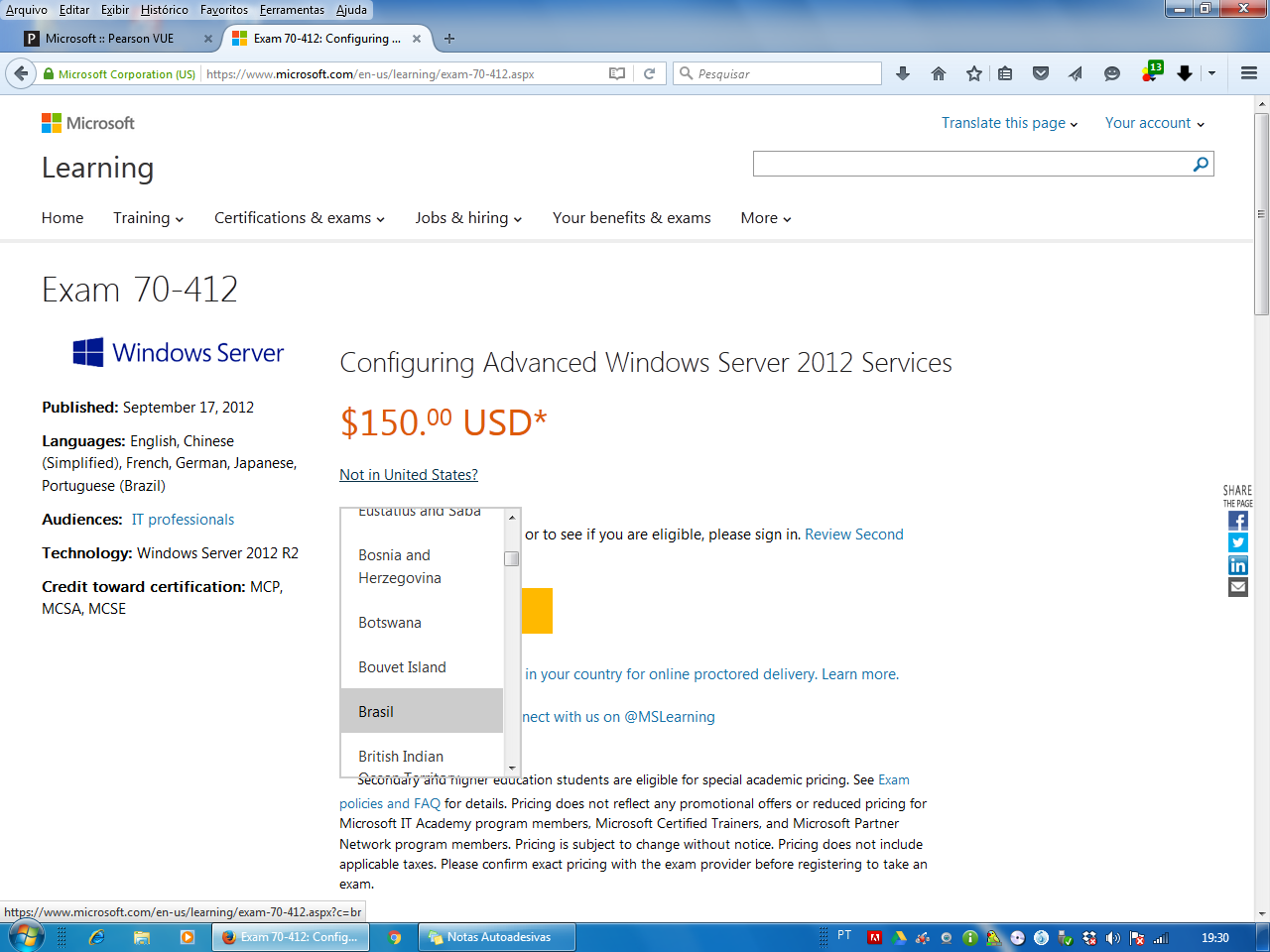
Task: Click the extension icon with 13 badge
Action: pyautogui.click(x=1151, y=71)
